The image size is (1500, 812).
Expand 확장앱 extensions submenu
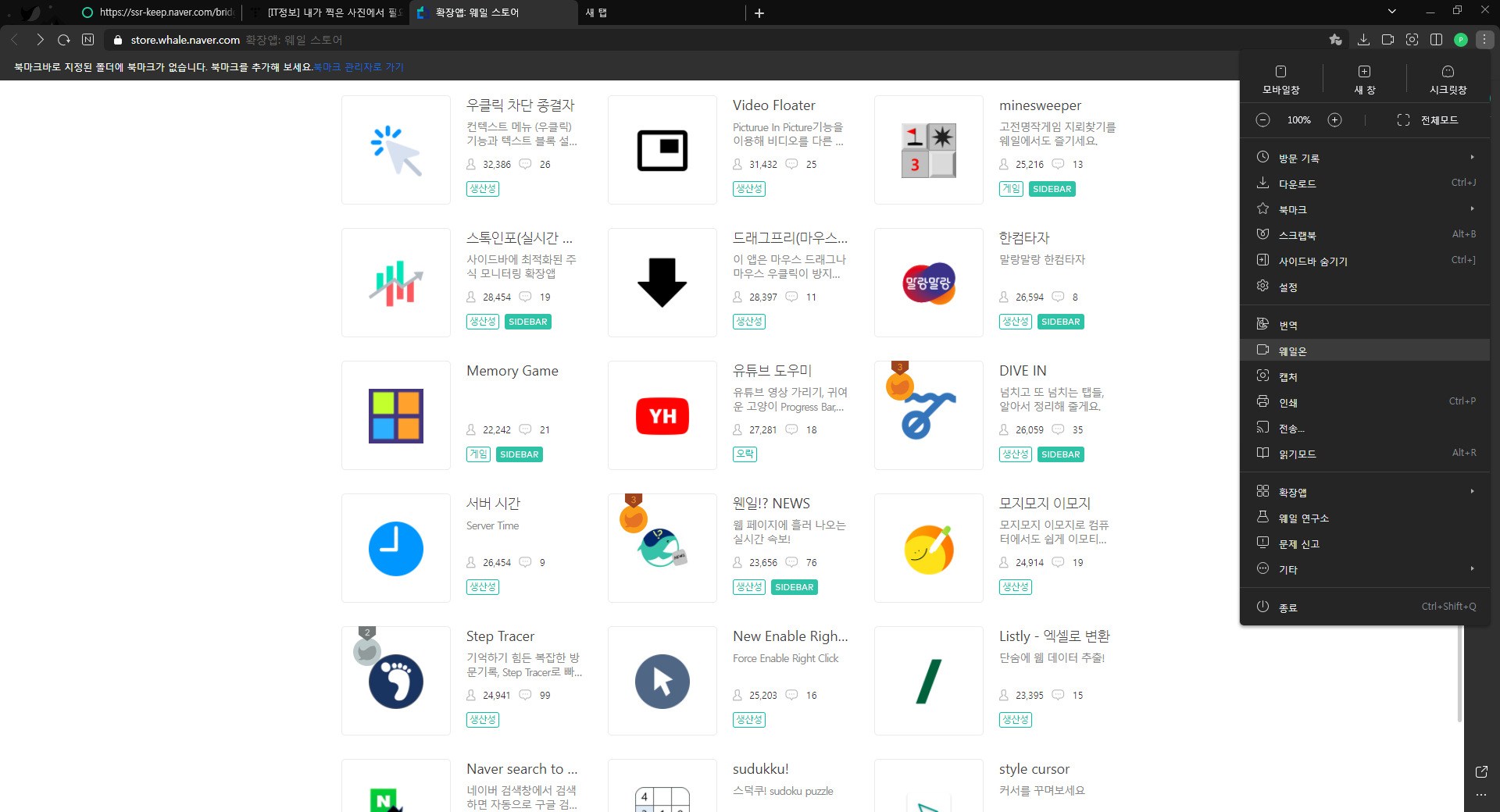pos(1365,492)
